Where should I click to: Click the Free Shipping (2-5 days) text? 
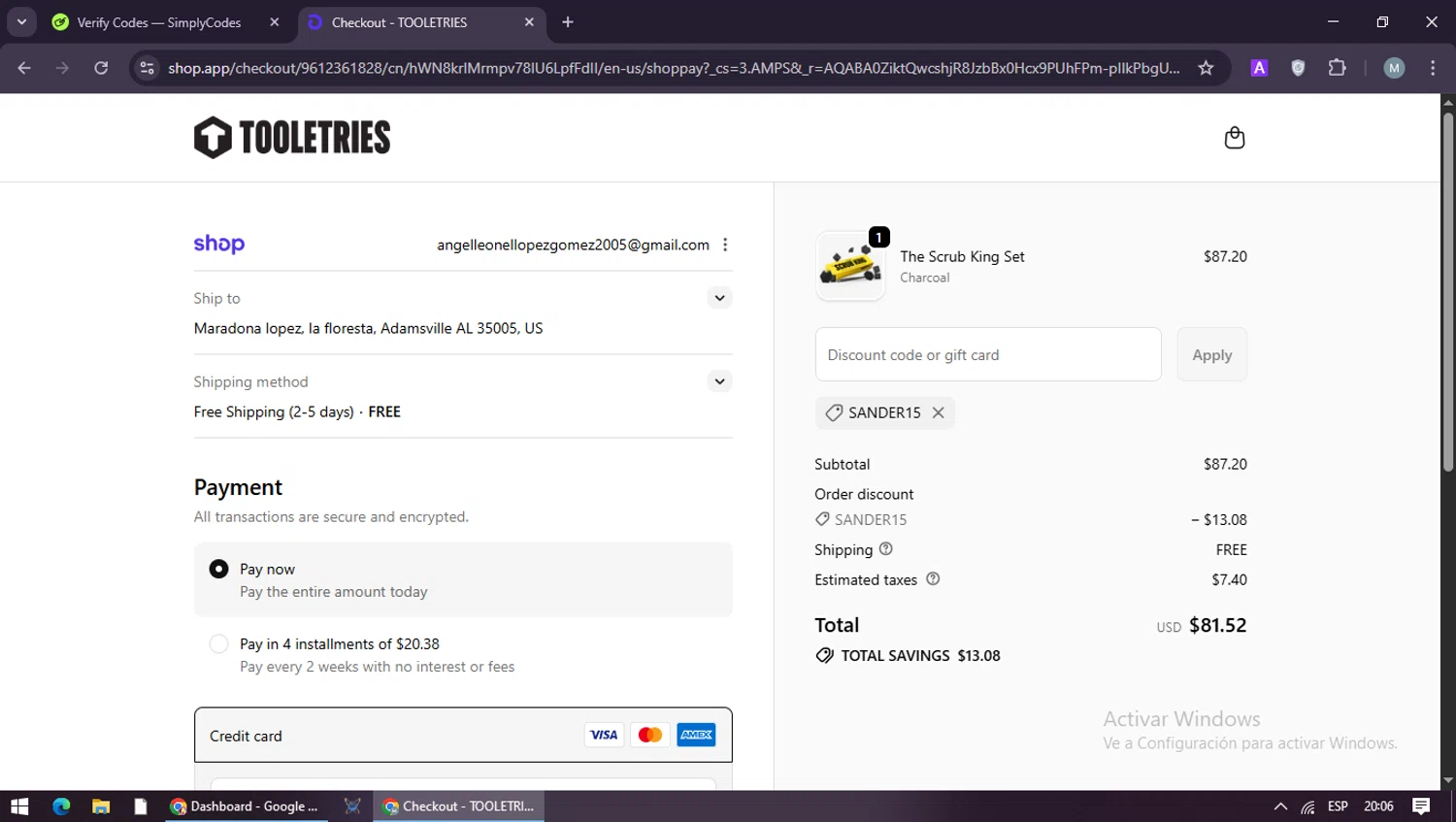click(x=274, y=411)
